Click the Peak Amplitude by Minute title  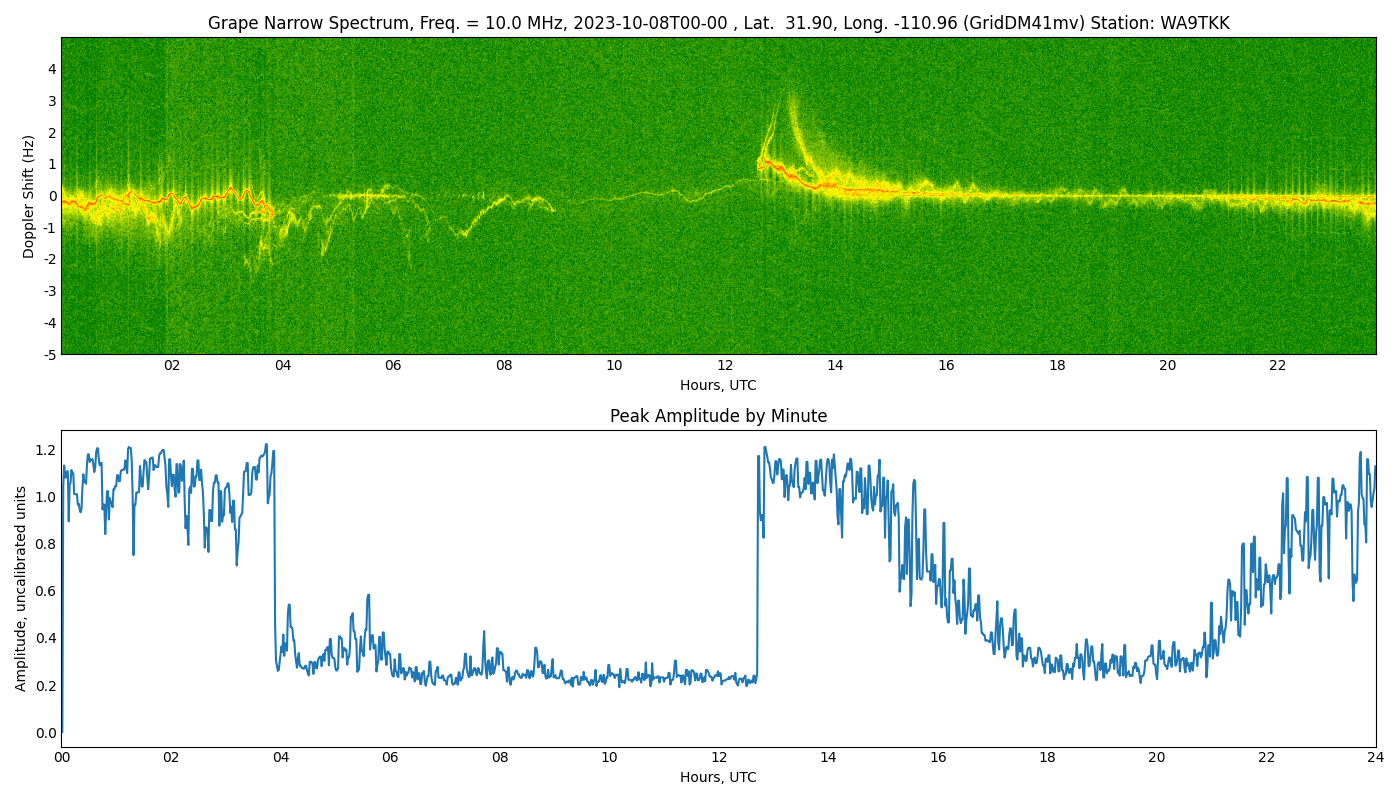point(718,416)
